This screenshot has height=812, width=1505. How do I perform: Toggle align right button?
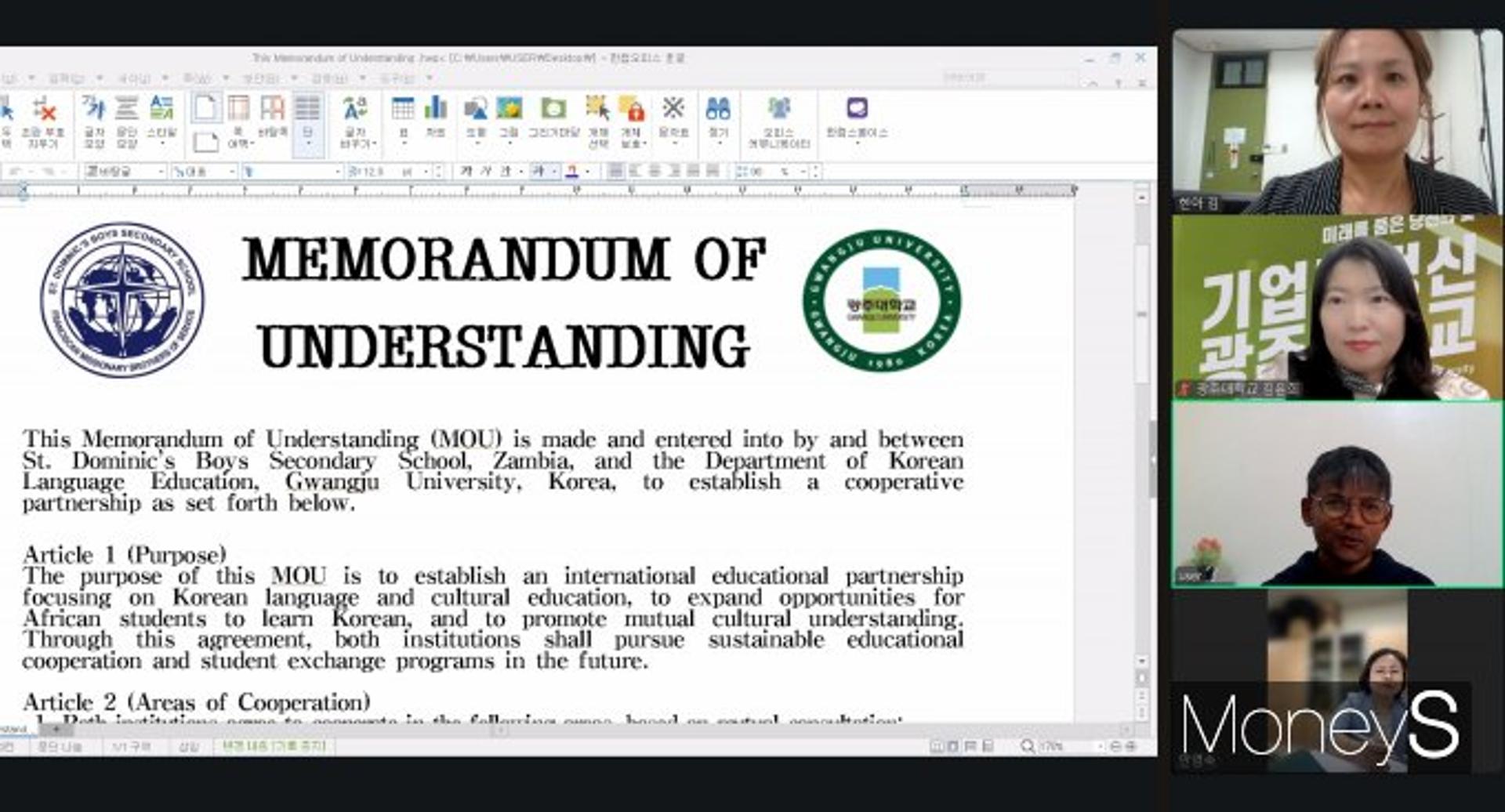click(674, 170)
